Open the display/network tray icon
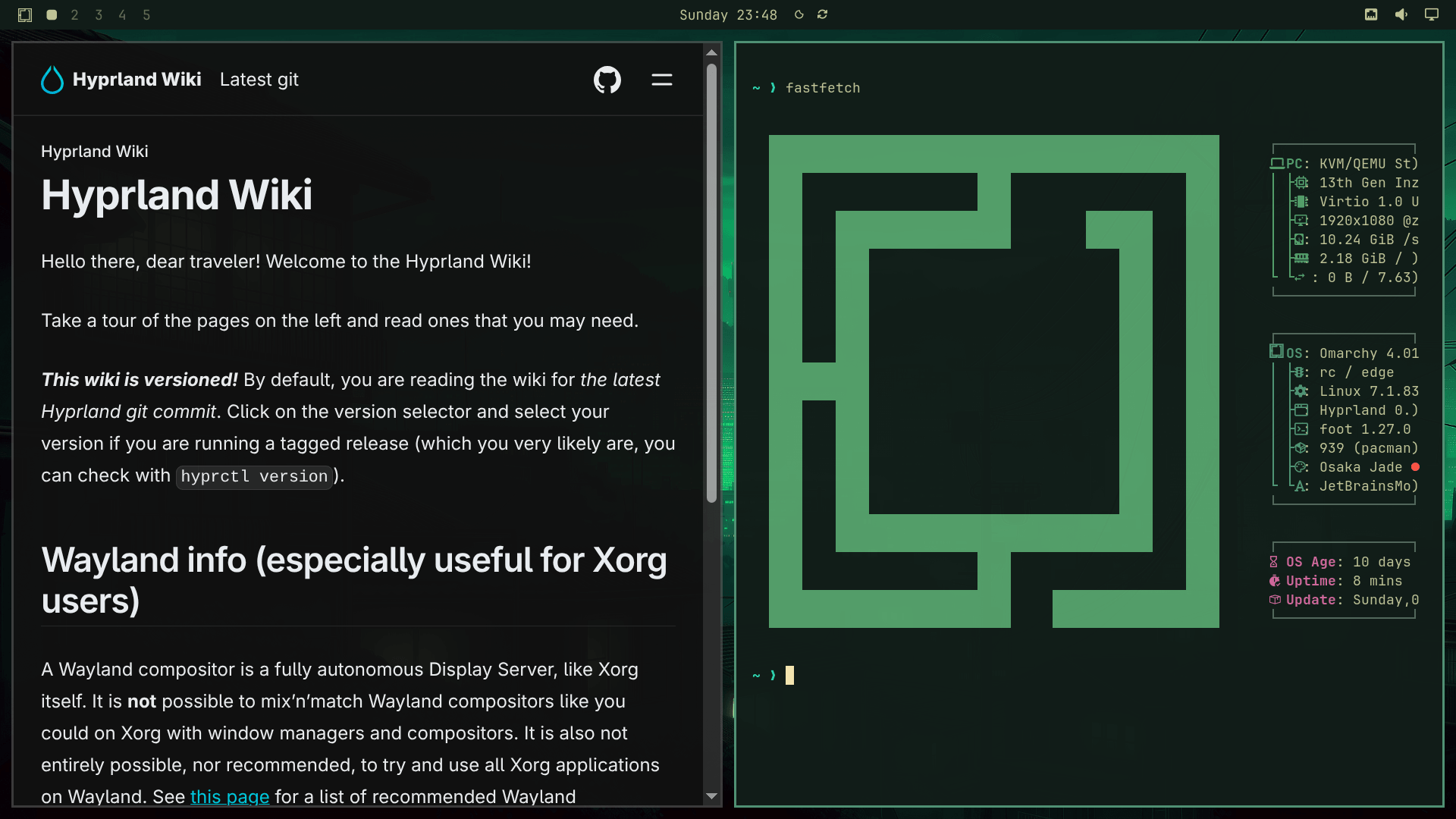Image resolution: width=1456 pixels, height=819 pixels. [x=1432, y=14]
